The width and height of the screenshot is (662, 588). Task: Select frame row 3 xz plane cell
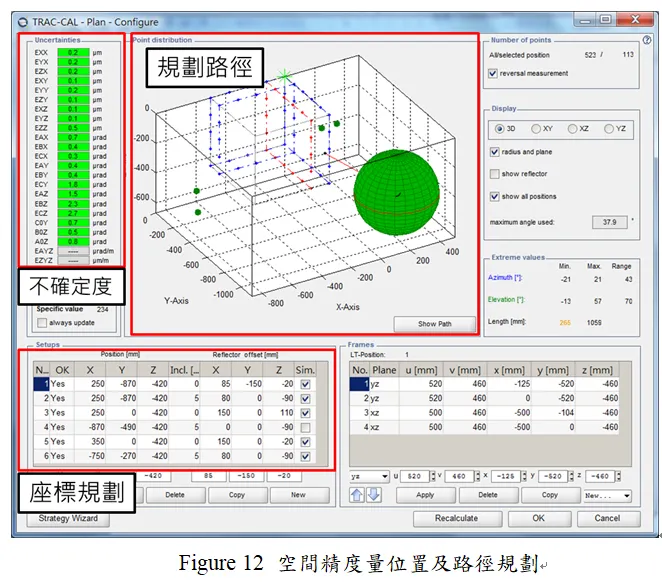385,413
